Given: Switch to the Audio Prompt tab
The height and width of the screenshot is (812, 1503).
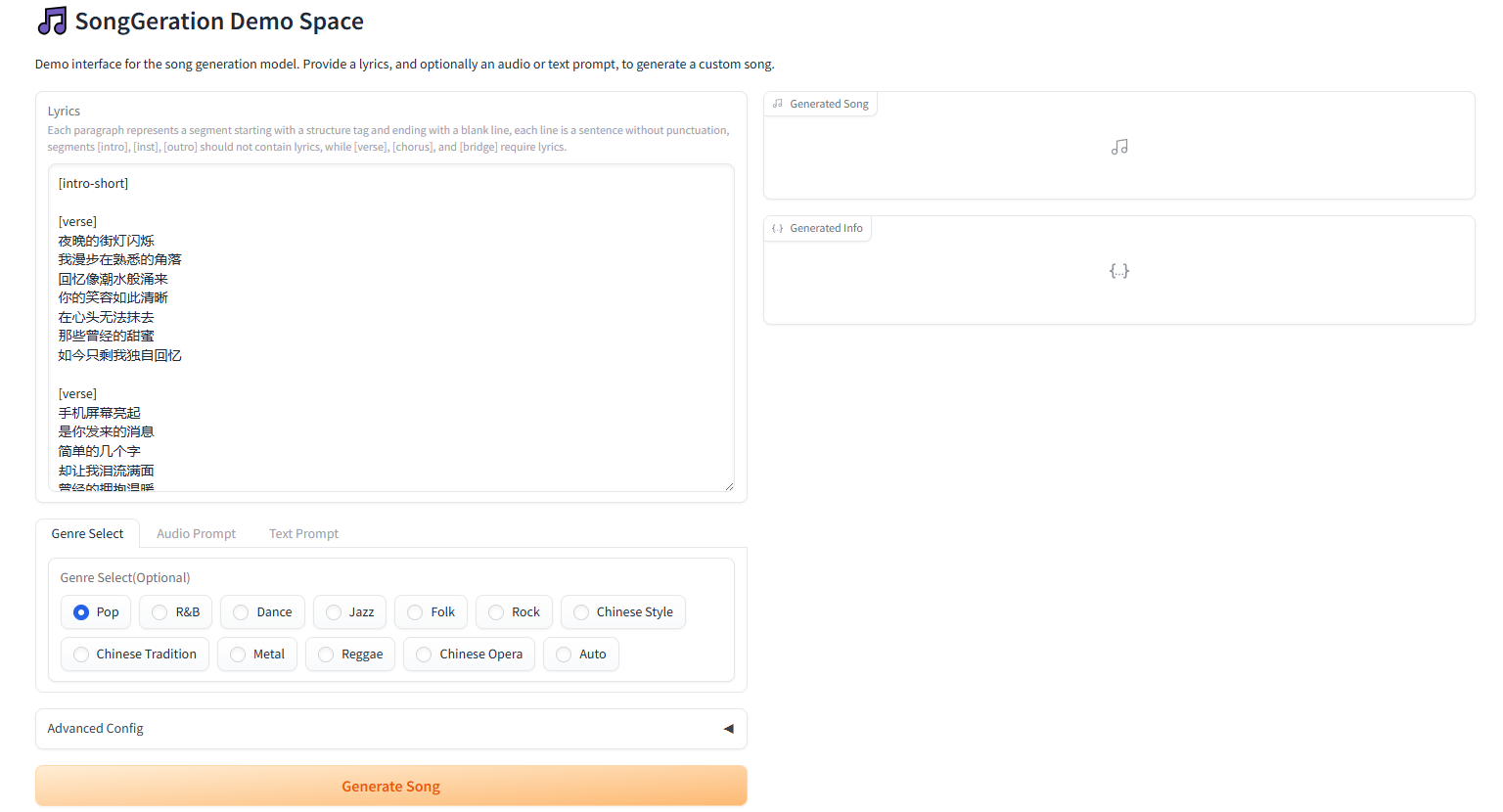Looking at the screenshot, I should (196, 534).
